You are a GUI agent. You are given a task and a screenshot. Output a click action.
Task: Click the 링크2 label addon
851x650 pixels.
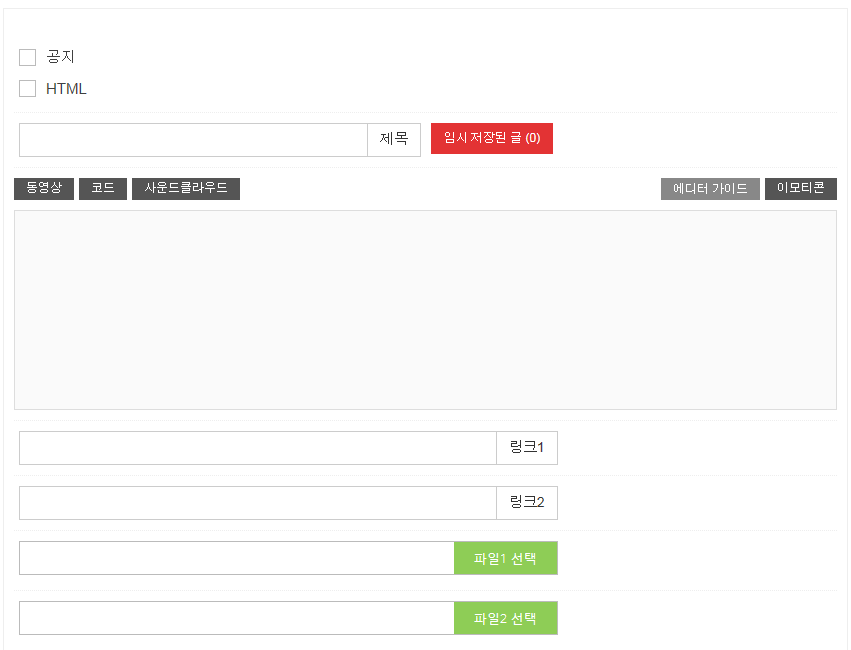click(527, 503)
